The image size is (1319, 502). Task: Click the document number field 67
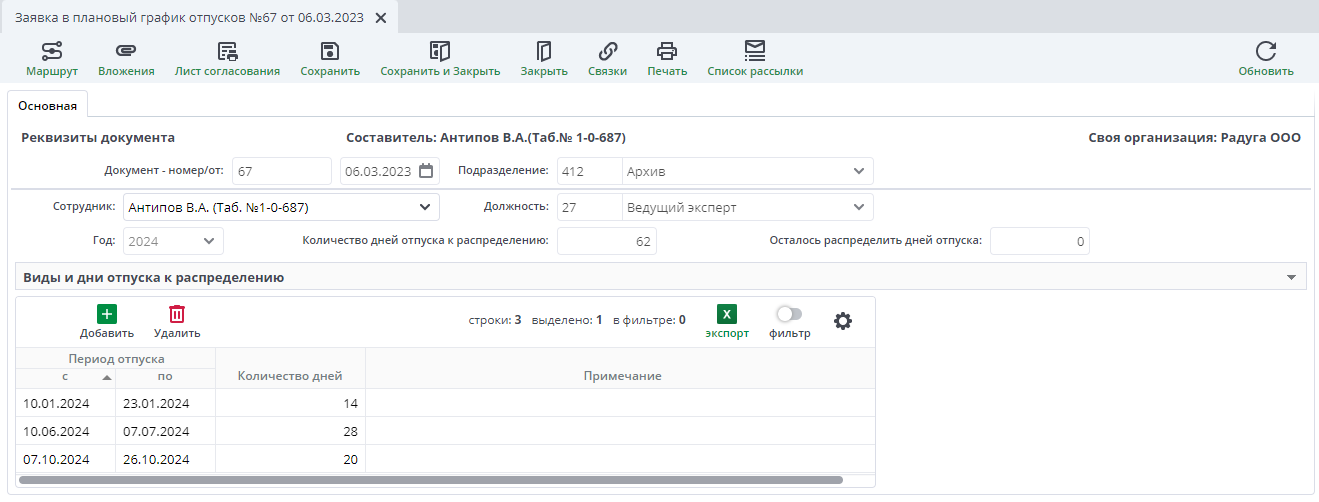(x=281, y=171)
